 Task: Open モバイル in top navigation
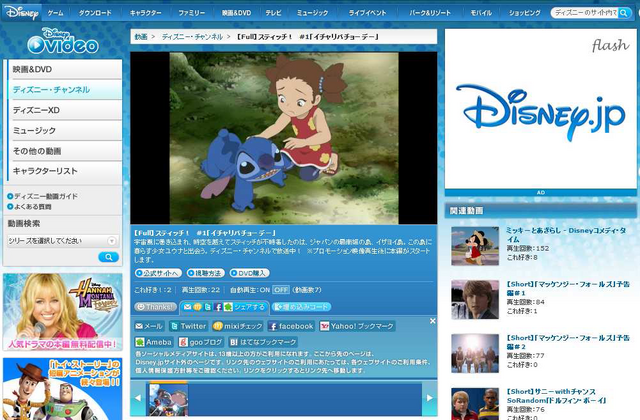point(481,13)
